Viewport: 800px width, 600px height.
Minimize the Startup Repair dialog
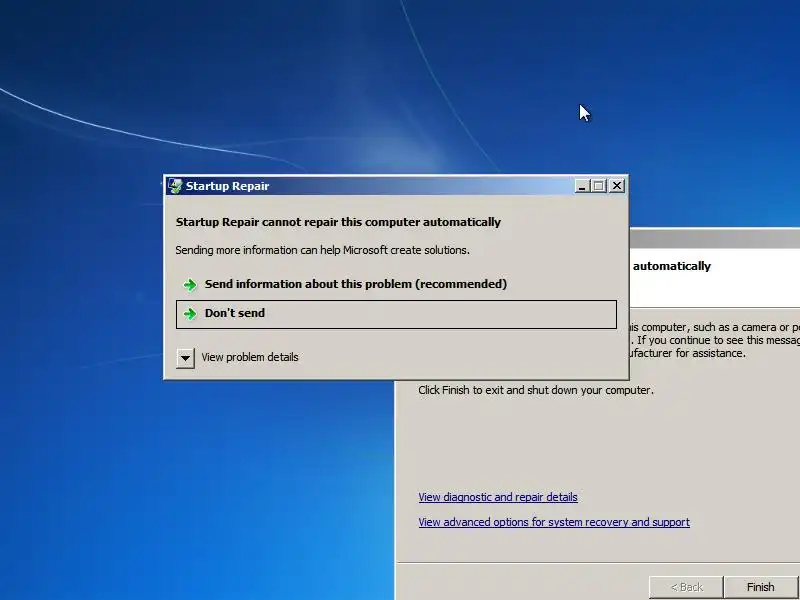coord(582,186)
